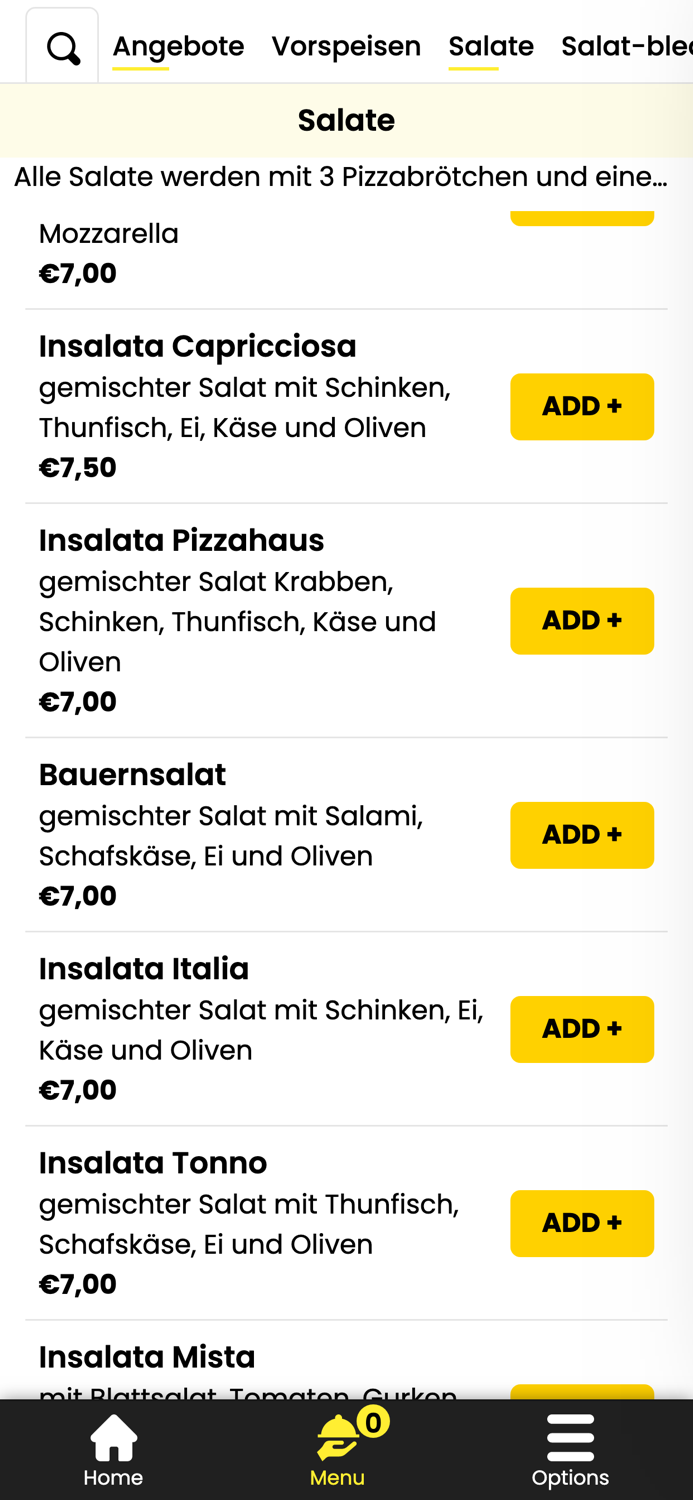
Task: Add Insalata Pizzahaus to the order
Action: (582, 621)
